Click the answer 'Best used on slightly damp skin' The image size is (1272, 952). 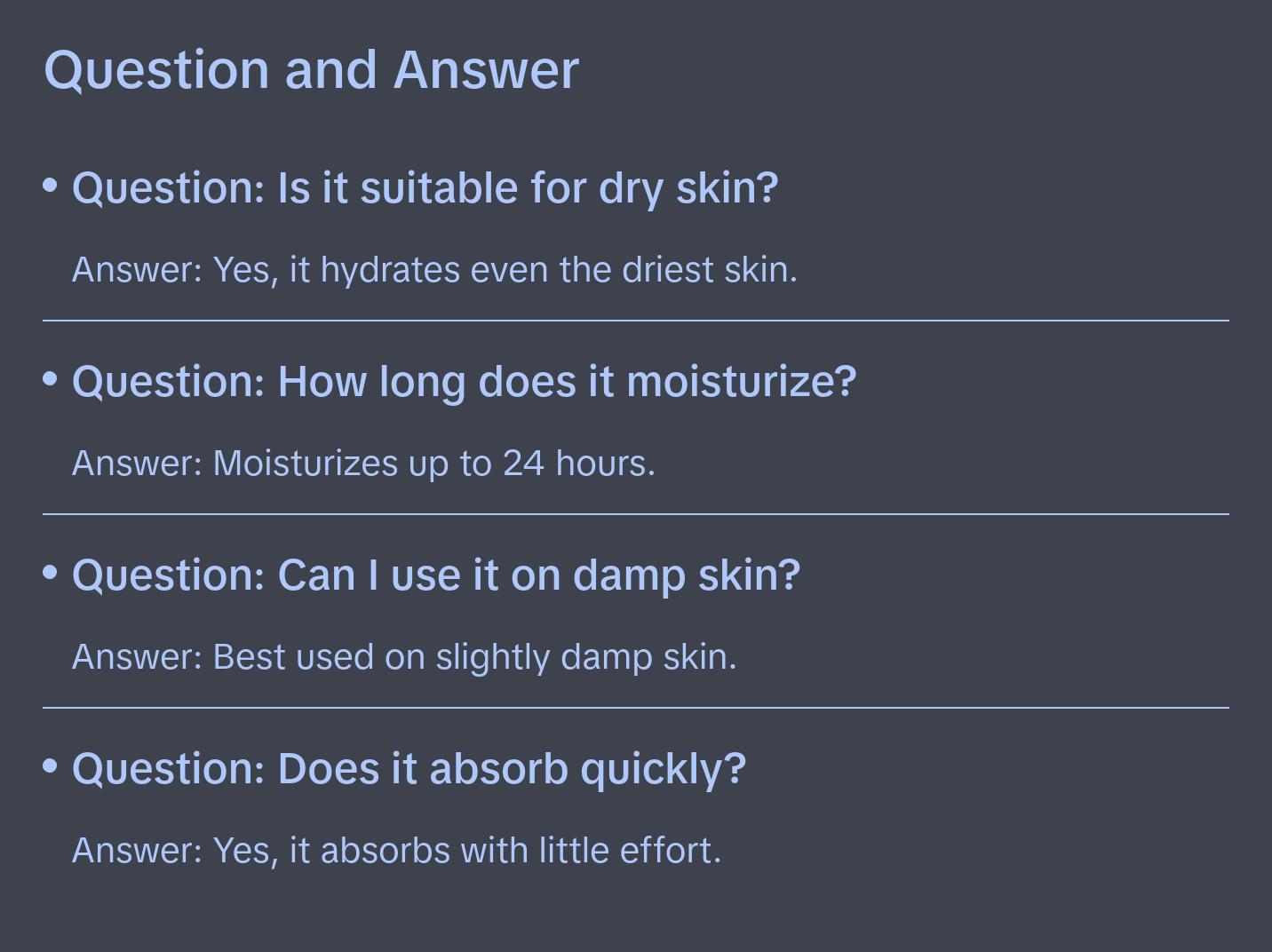(x=404, y=657)
